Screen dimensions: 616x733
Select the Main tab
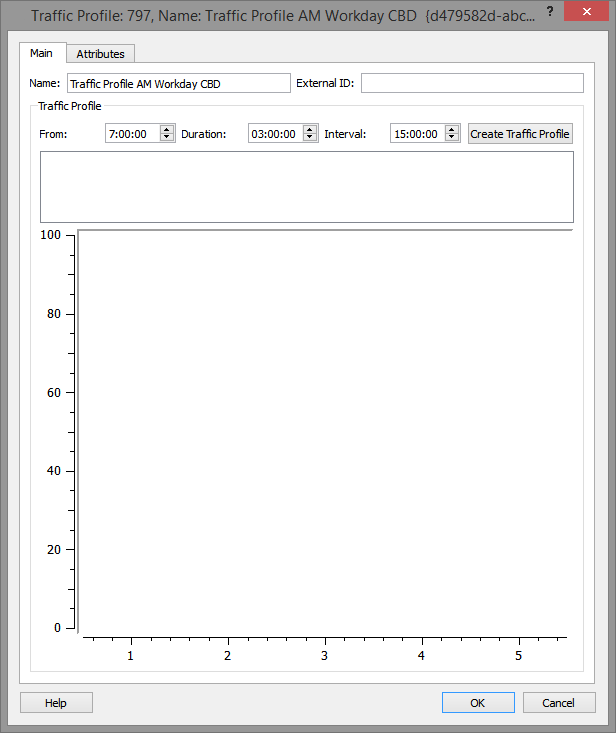click(42, 53)
